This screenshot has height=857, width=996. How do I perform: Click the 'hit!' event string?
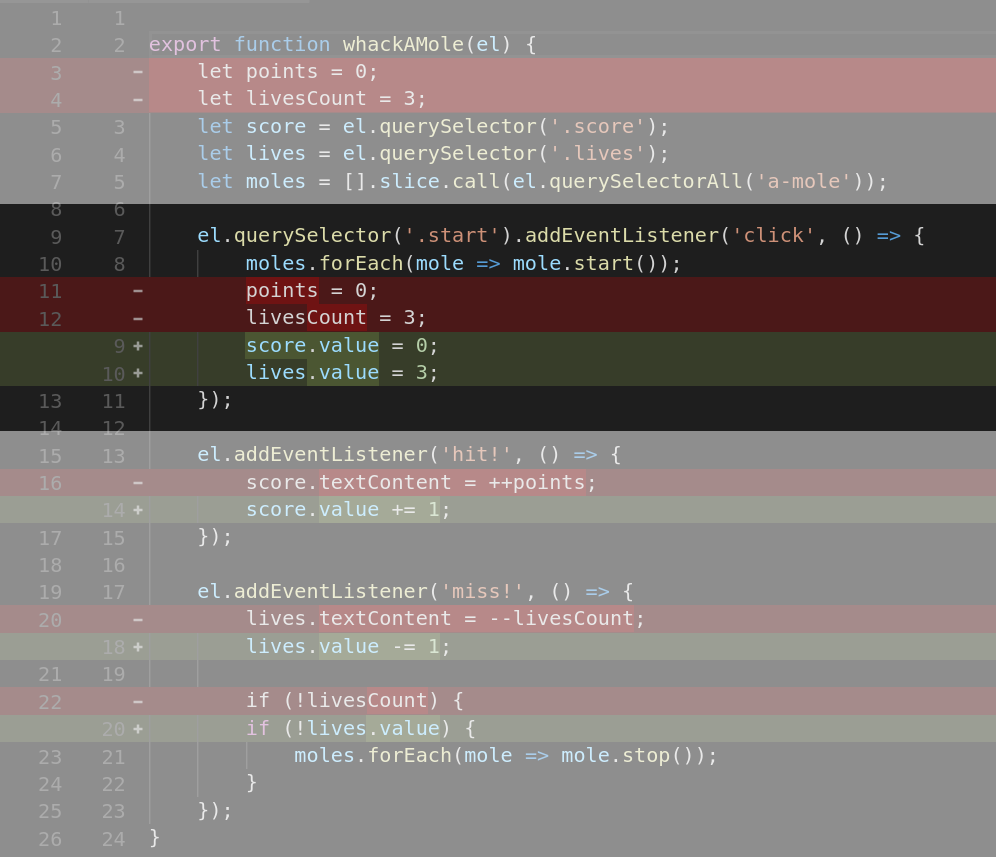coord(476,455)
